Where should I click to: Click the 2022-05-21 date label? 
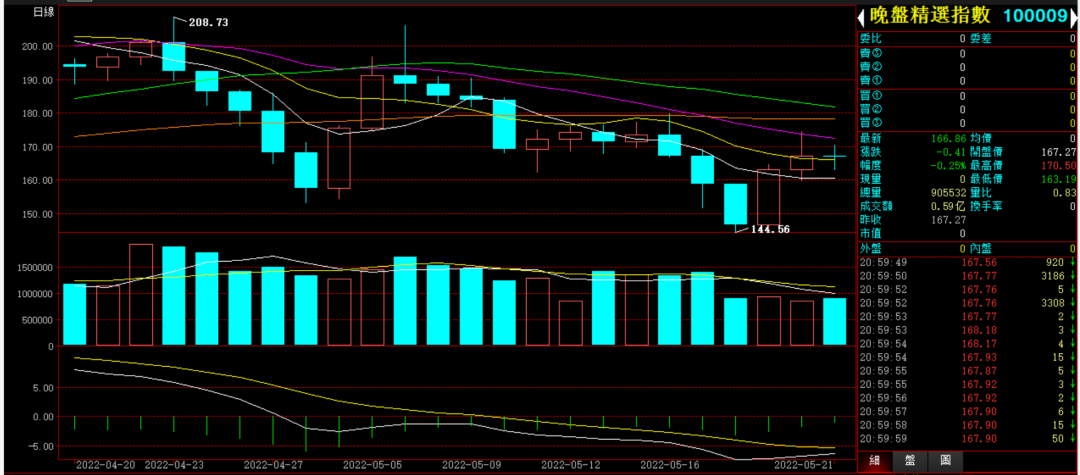coord(803,465)
